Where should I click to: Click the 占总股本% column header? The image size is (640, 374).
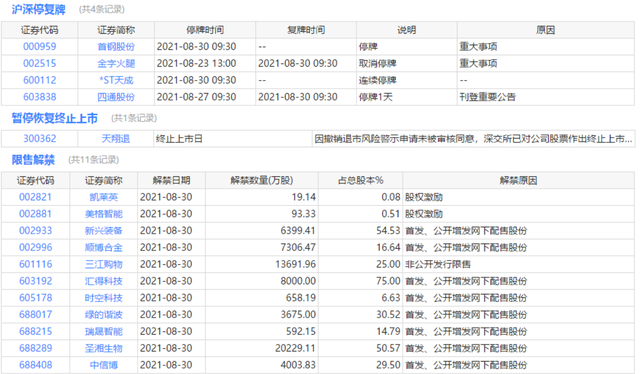[360, 180]
